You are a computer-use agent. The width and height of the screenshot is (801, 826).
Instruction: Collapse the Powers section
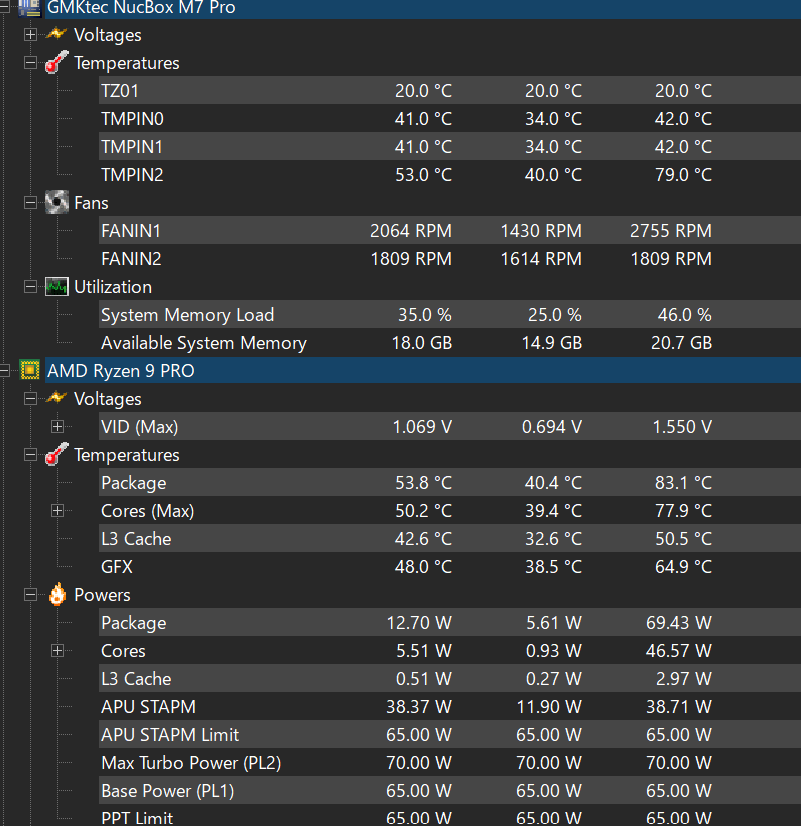pyautogui.click(x=30, y=595)
